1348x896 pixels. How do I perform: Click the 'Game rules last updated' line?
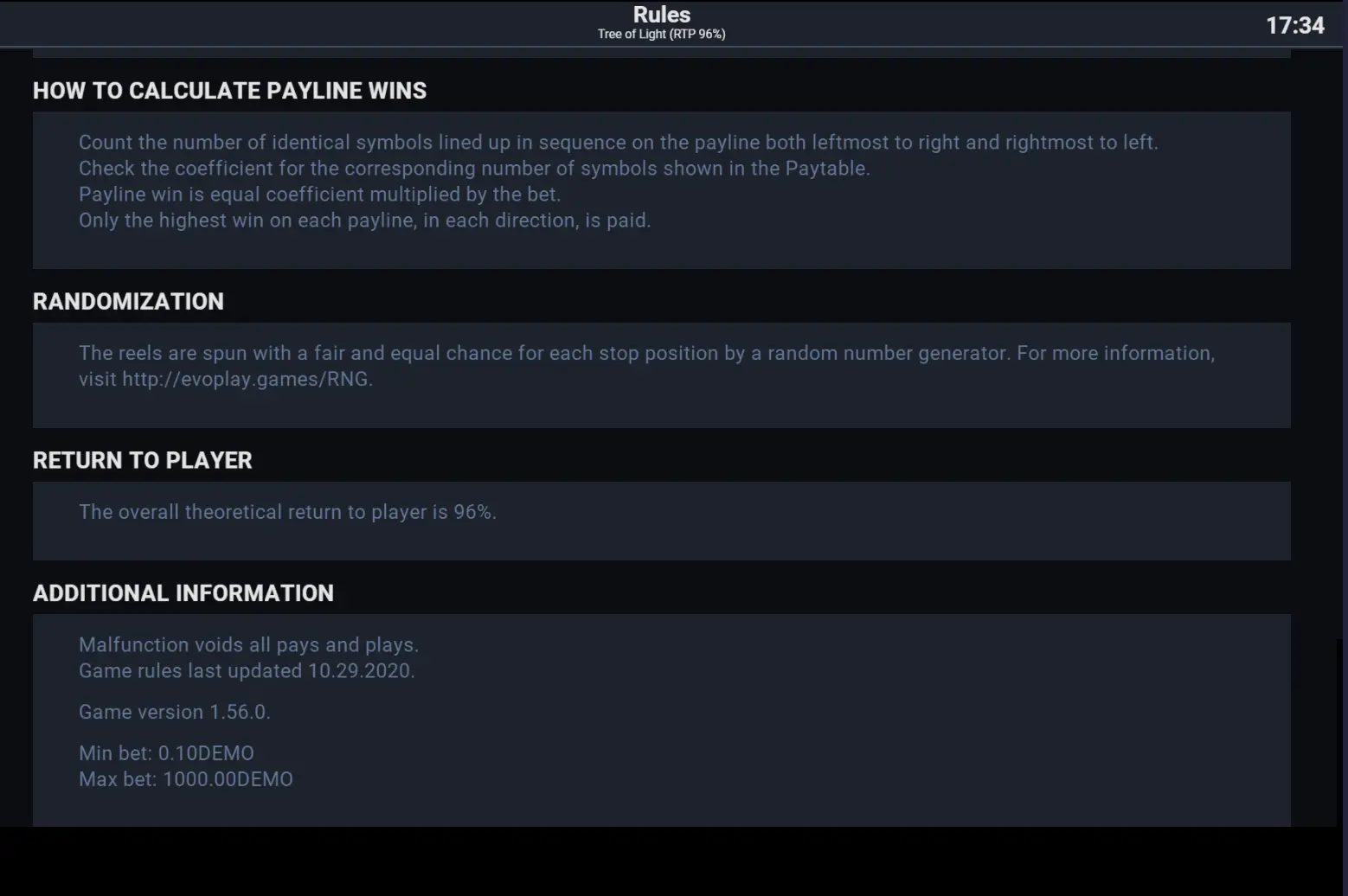coord(247,671)
